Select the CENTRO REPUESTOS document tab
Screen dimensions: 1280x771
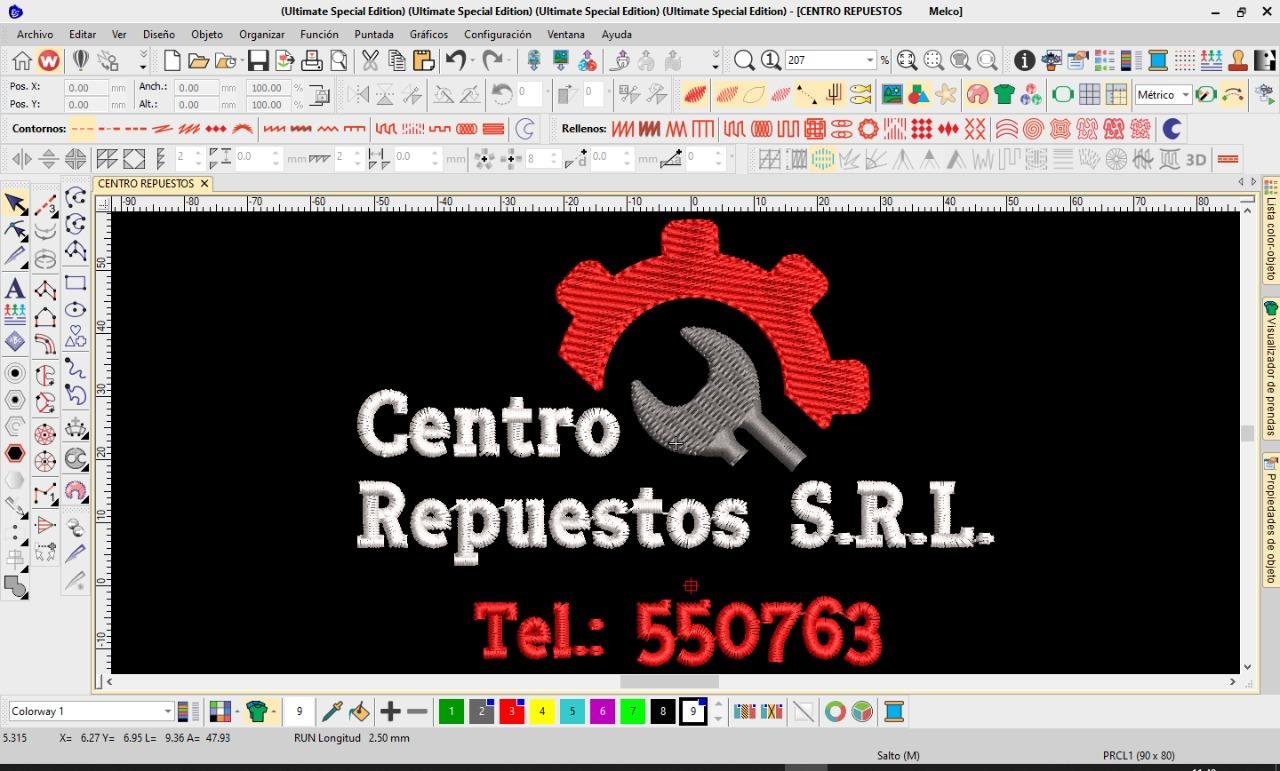pos(145,184)
